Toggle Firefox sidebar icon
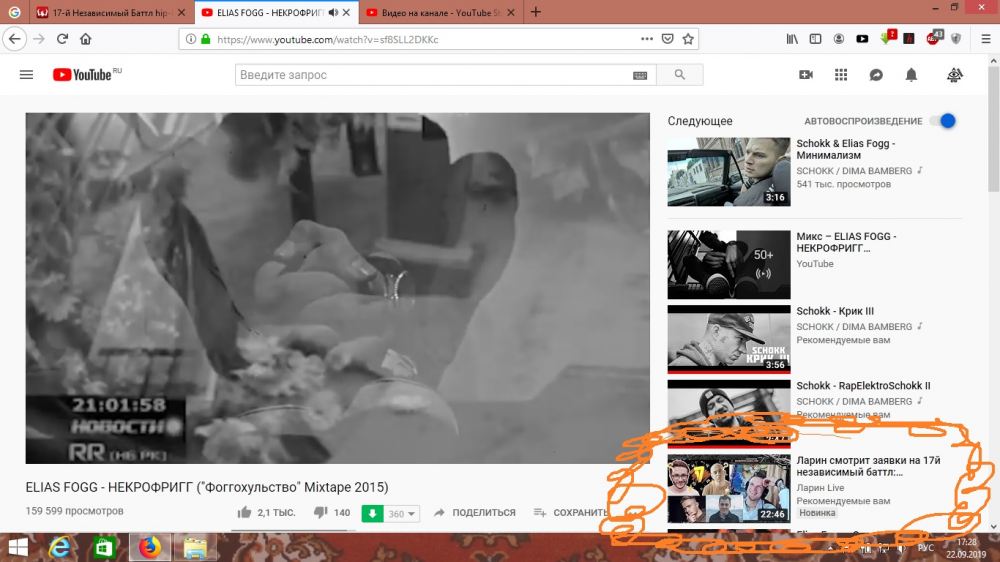Screen dimensions: 1000x562 point(815,39)
